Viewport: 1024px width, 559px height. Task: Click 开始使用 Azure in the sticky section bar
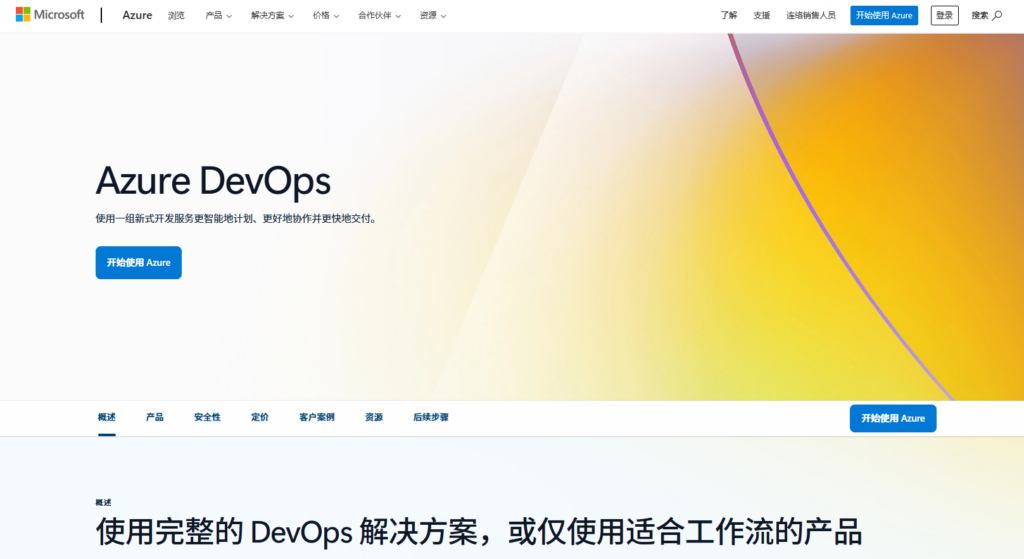coord(893,419)
